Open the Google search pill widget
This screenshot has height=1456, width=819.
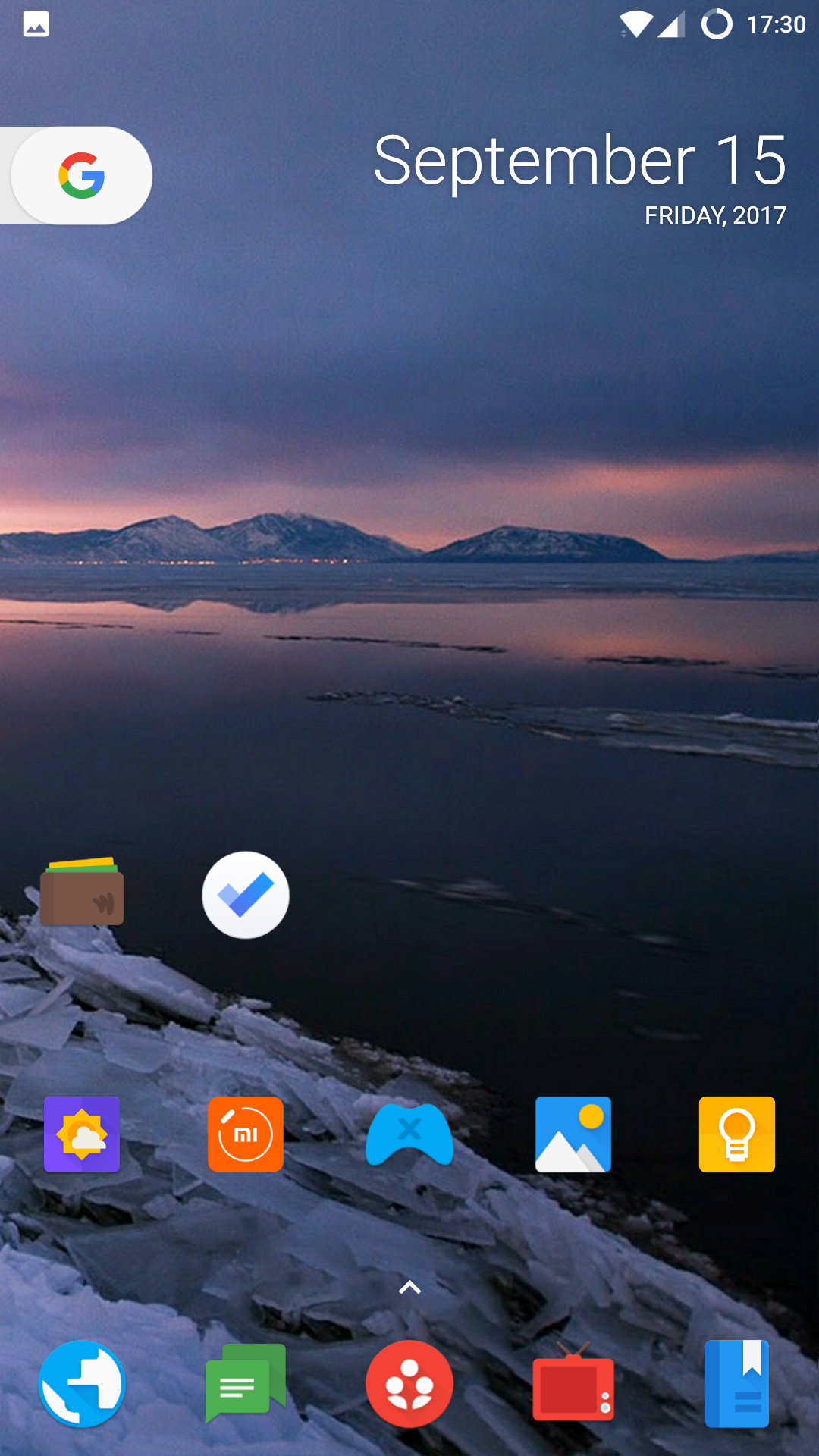tap(77, 175)
